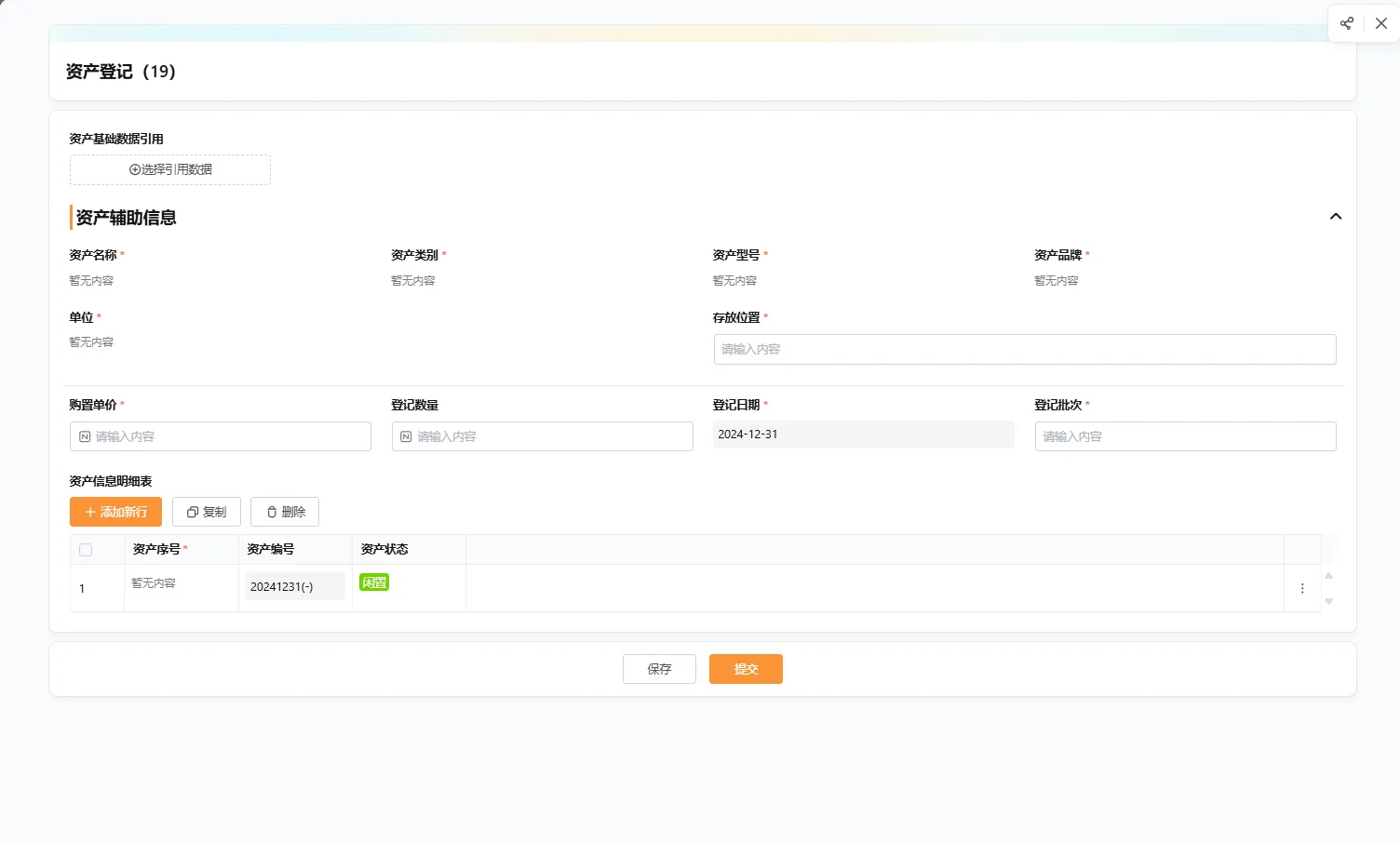The width and height of the screenshot is (1400, 843).
Task: Submit the form with 提交 button
Action: click(x=746, y=669)
